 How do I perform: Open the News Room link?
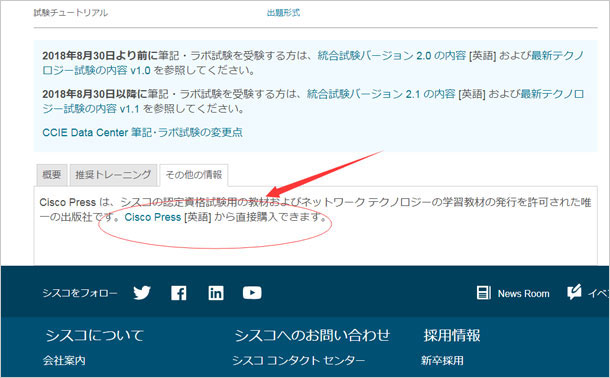coord(524,294)
